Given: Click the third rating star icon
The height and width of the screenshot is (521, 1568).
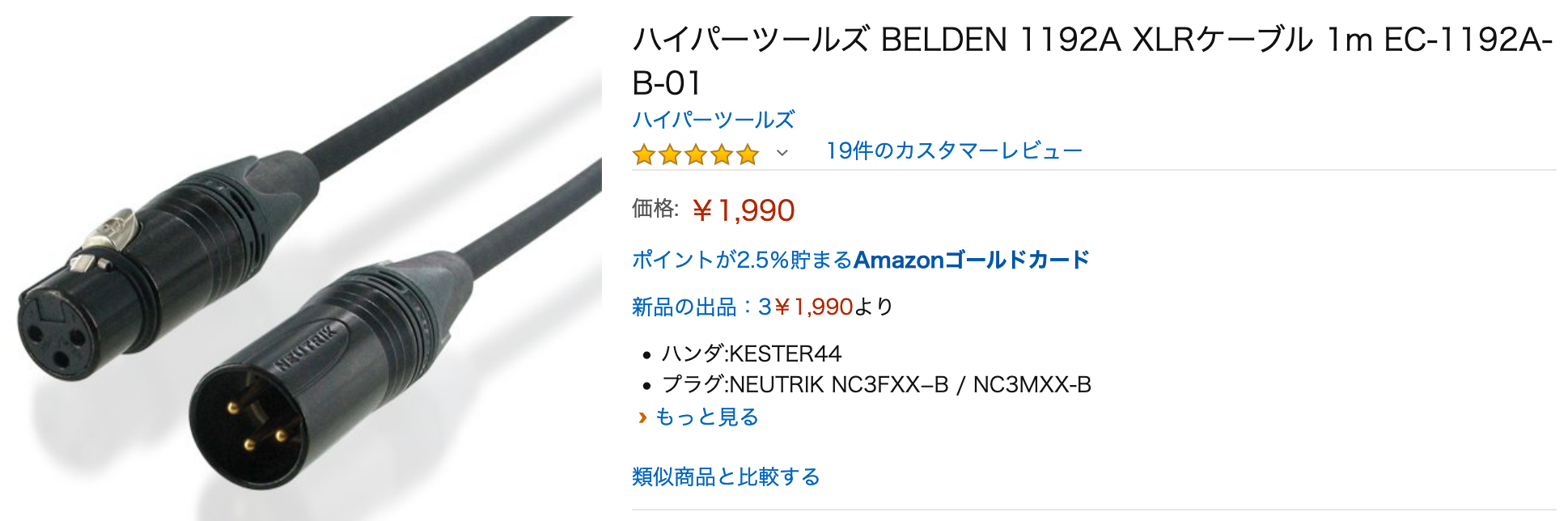Looking at the screenshot, I should [697, 154].
